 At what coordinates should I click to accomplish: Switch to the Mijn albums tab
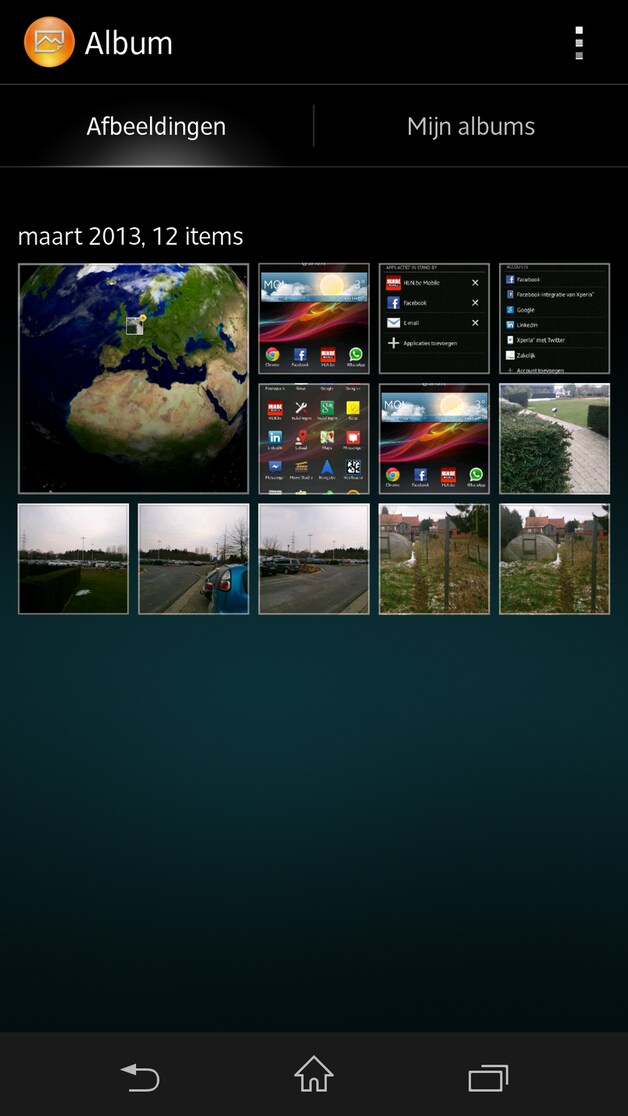pos(471,126)
